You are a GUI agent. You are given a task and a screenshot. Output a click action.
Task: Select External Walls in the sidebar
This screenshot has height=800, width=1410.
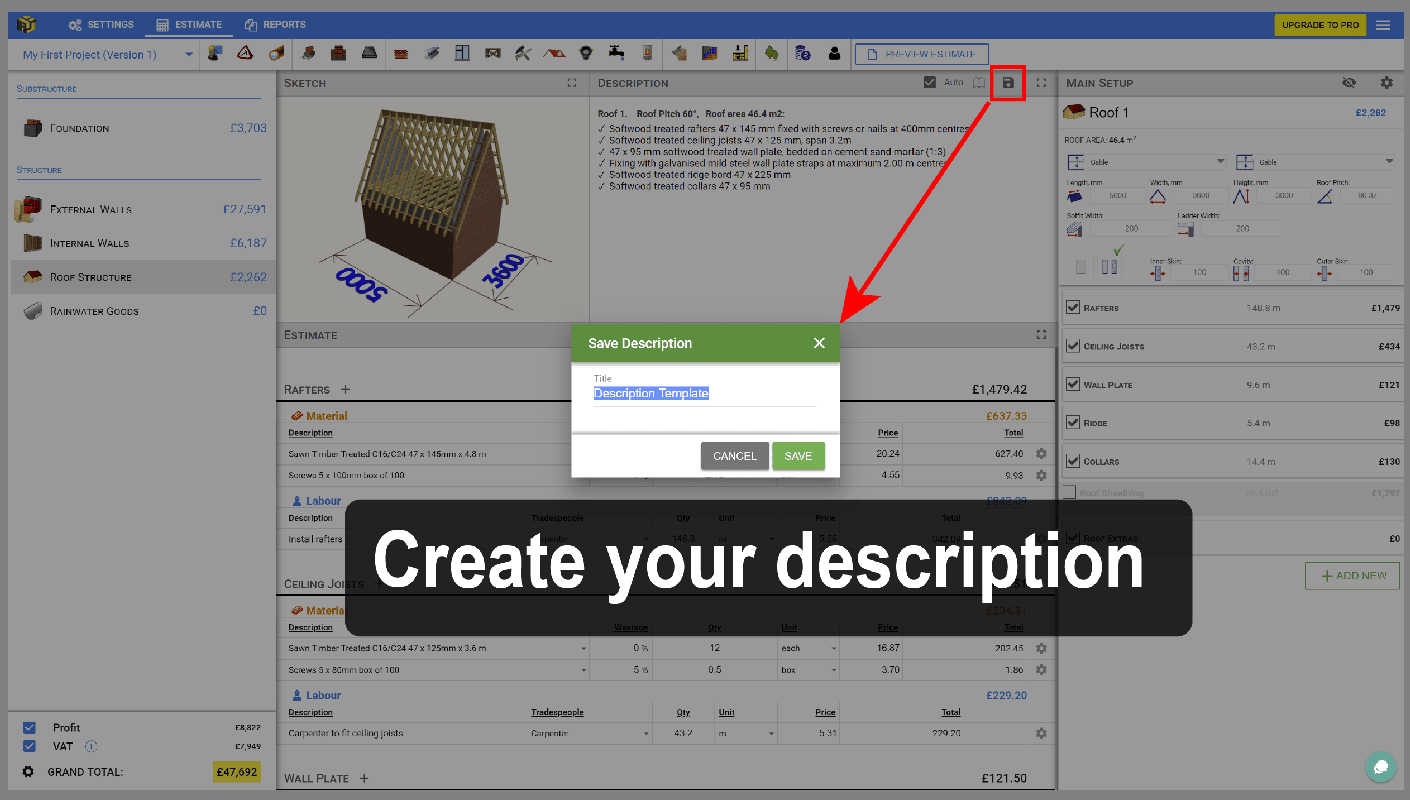pyautogui.click(x=143, y=209)
